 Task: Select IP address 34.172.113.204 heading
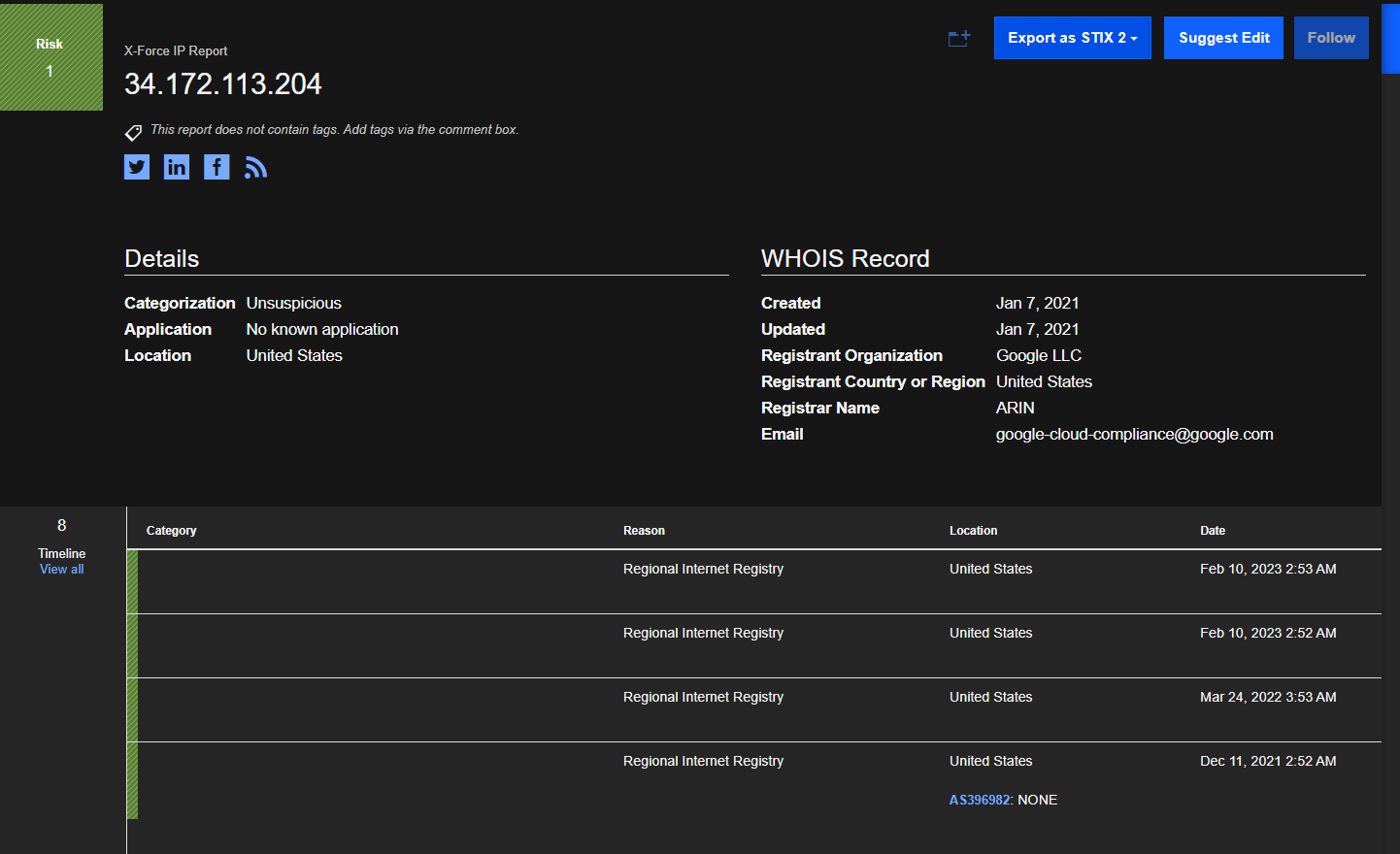pos(223,84)
